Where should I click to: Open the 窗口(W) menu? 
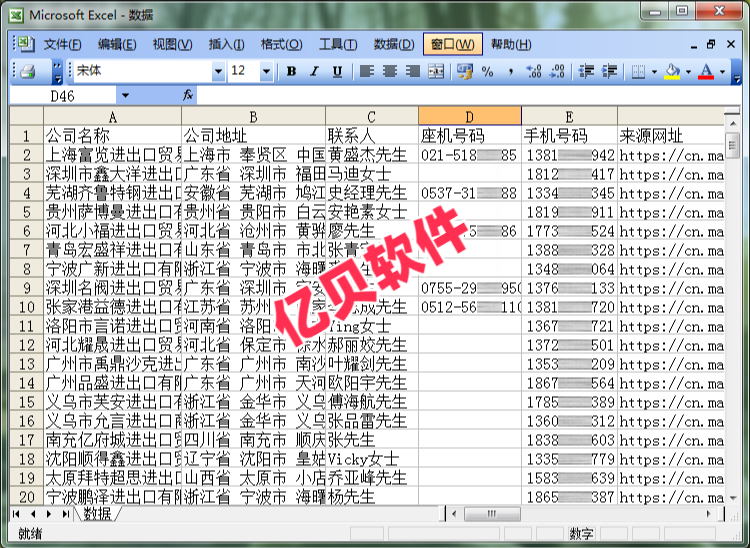point(452,44)
